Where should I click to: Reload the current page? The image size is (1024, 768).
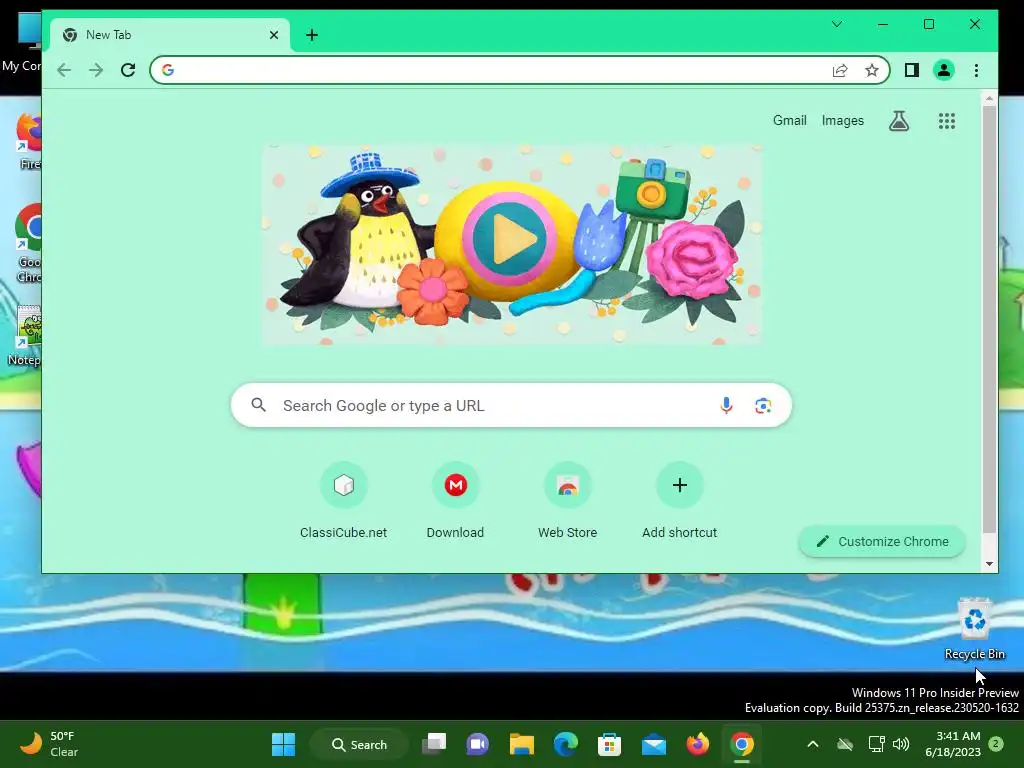(x=128, y=70)
